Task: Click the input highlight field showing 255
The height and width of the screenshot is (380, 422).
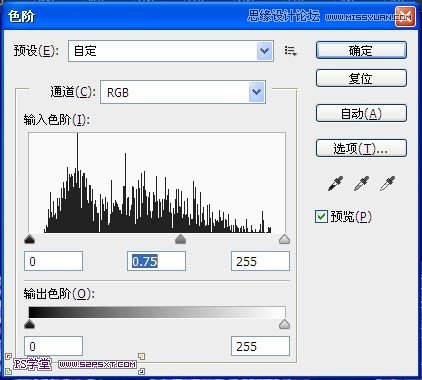Action: [260, 261]
